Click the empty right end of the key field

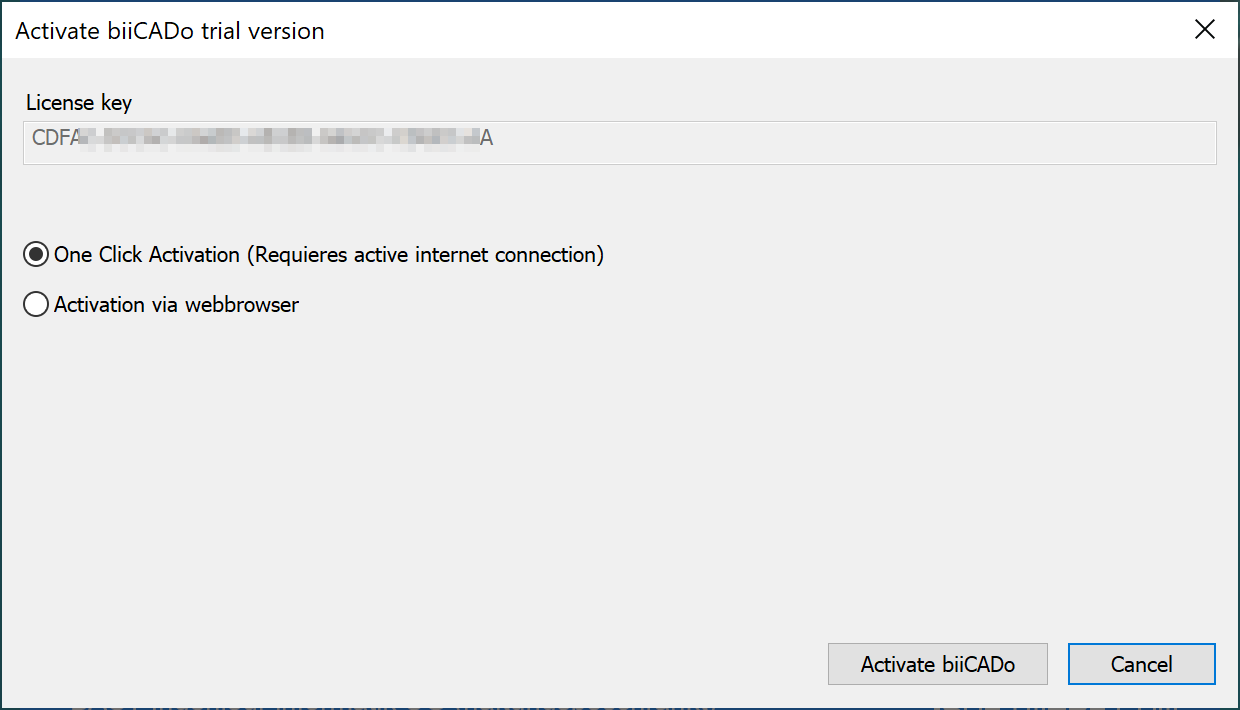click(1100, 142)
